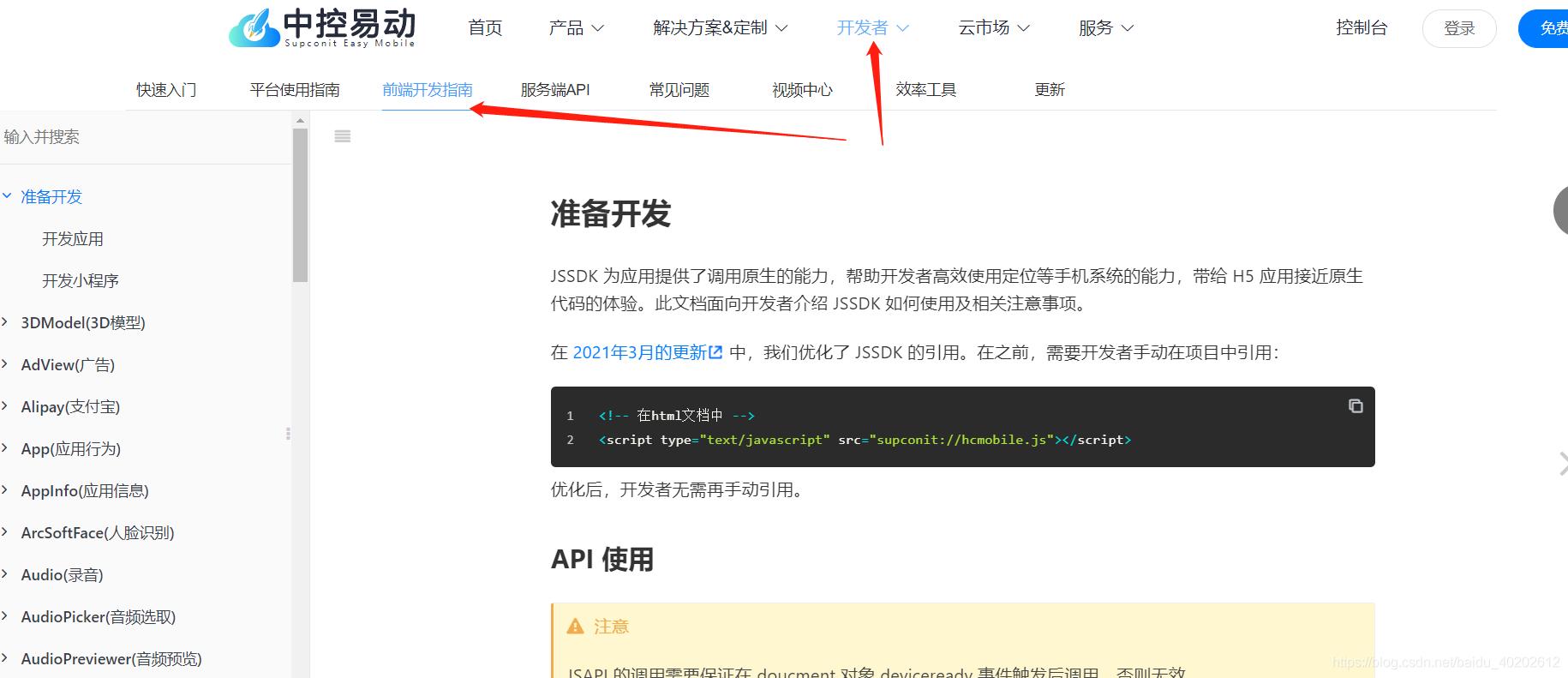This screenshot has height=678, width=1568.
Task: Open the 控制台 link
Action: click(x=1362, y=28)
